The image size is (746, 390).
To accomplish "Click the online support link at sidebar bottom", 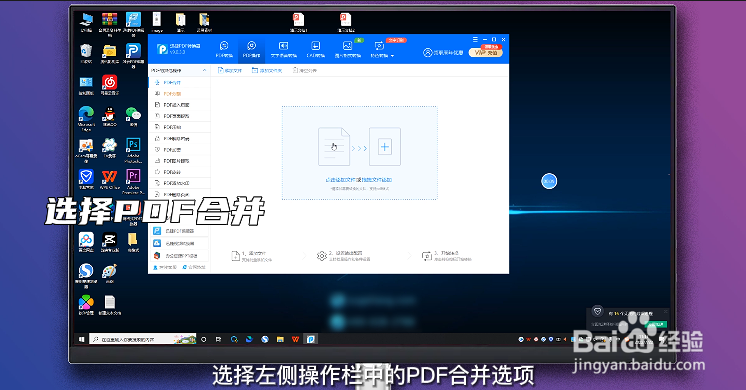I will tap(165, 267).
